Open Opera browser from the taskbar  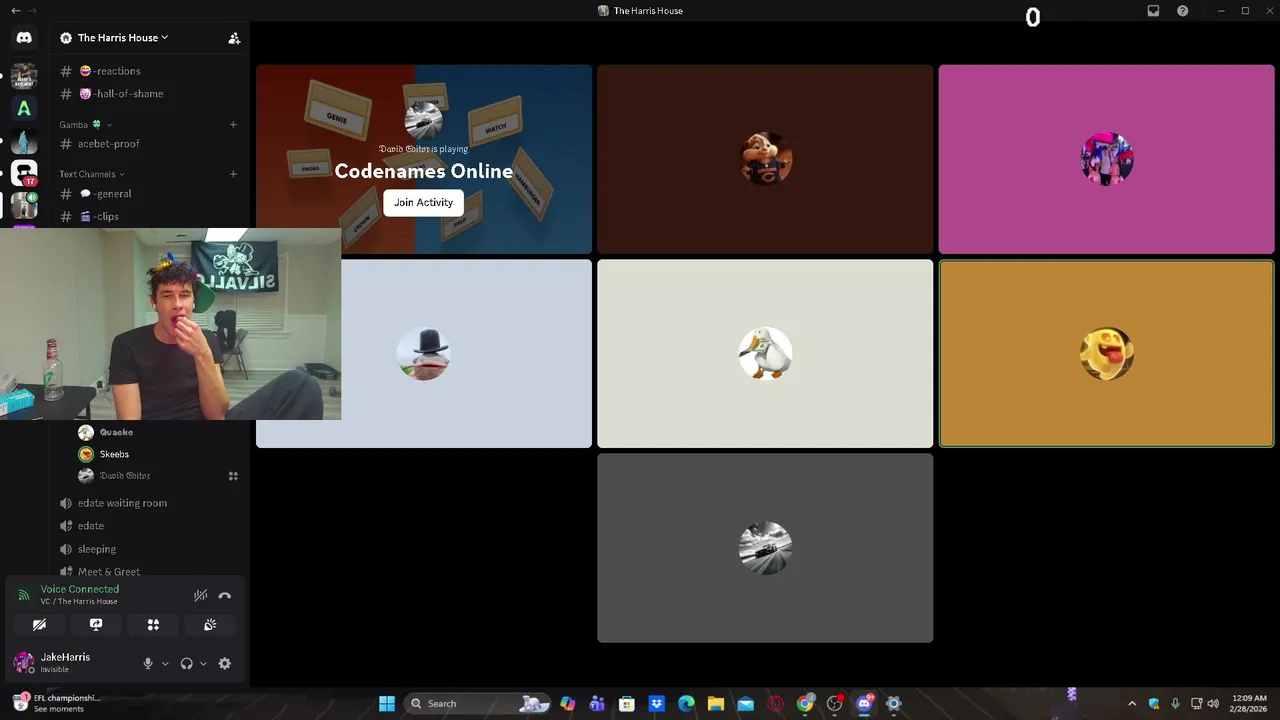point(775,704)
